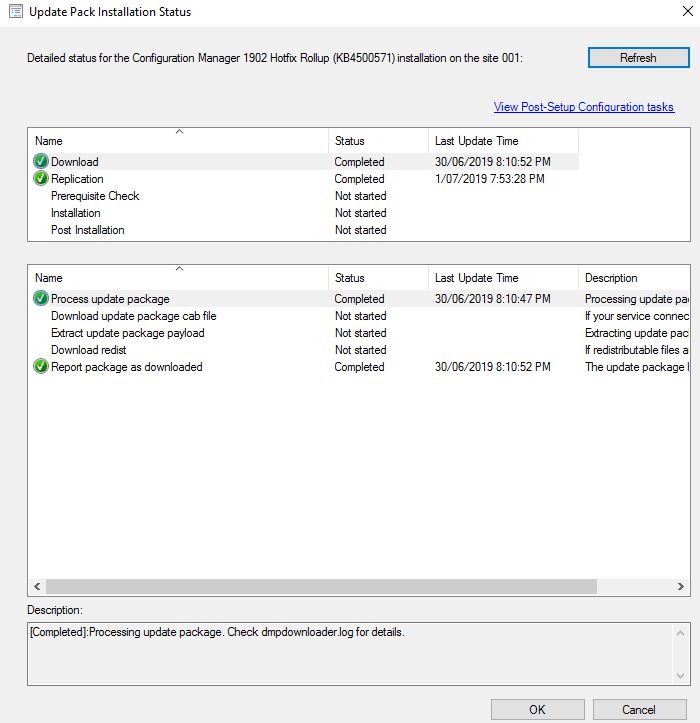This screenshot has height=723, width=700.
Task: Click 'The update package' description cell
Action: [637, 367]
